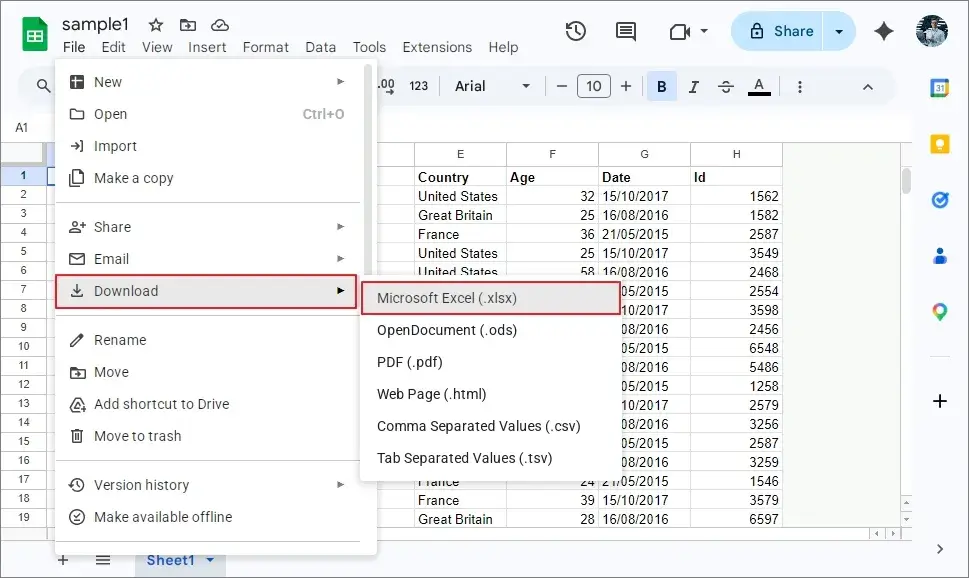Open the View menu

[x=157, y=47]
